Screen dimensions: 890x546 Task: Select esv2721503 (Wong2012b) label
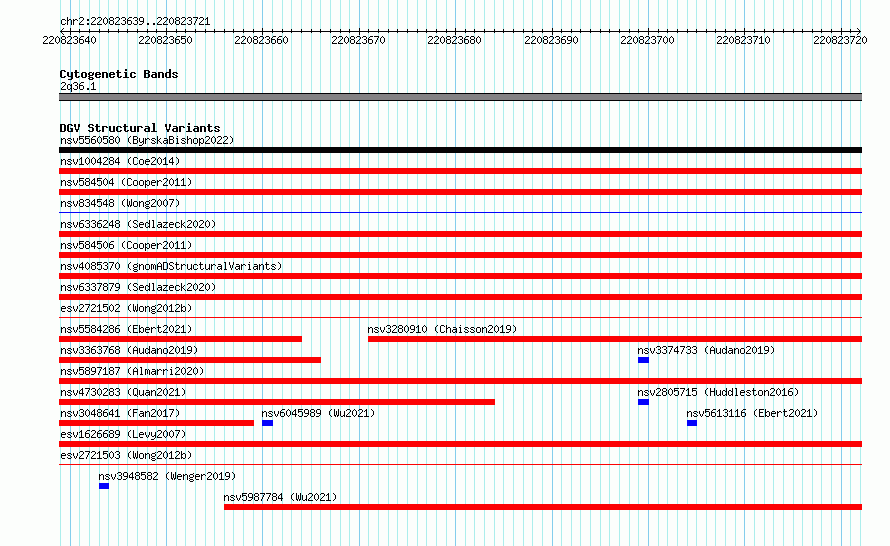pyautogui.click(x=126, y=455)
